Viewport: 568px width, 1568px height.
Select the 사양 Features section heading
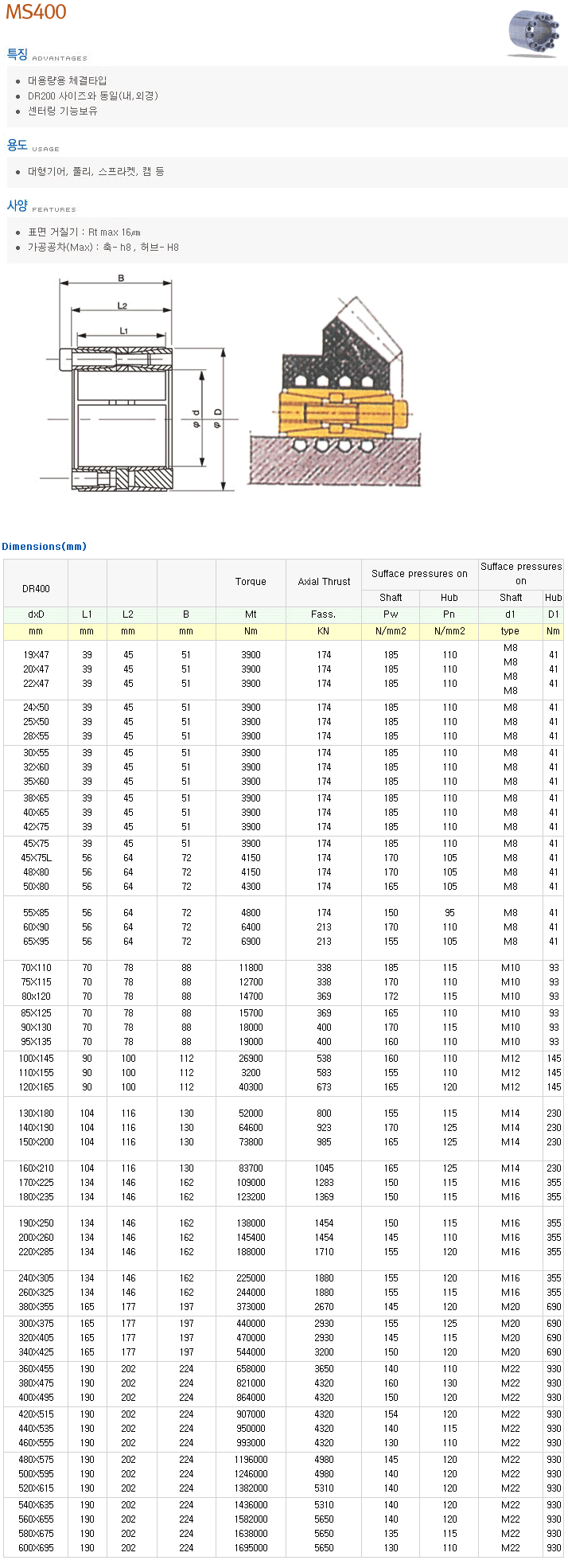[x=41, y=206]
